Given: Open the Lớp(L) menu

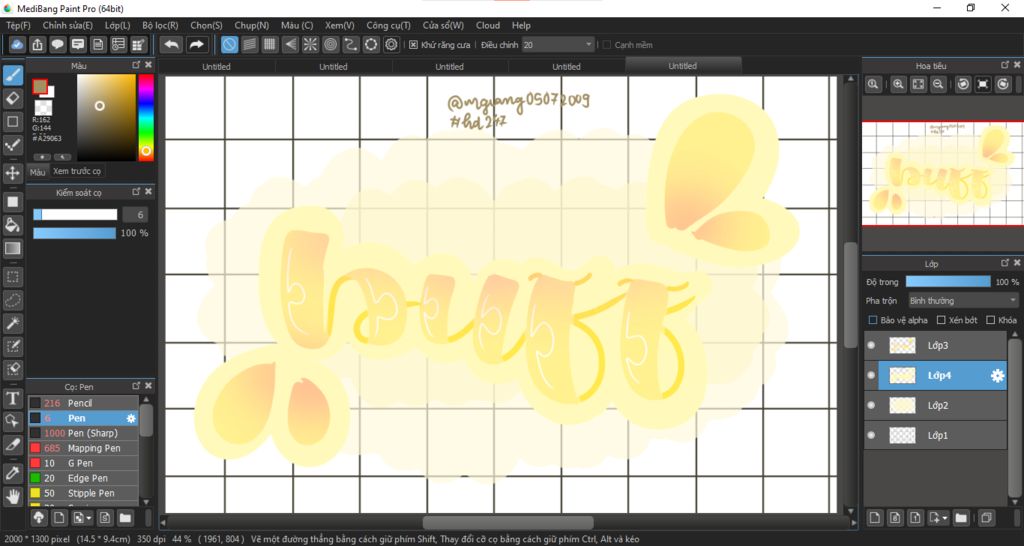Looking at the screenshot, I should click(x=118, y=25).
